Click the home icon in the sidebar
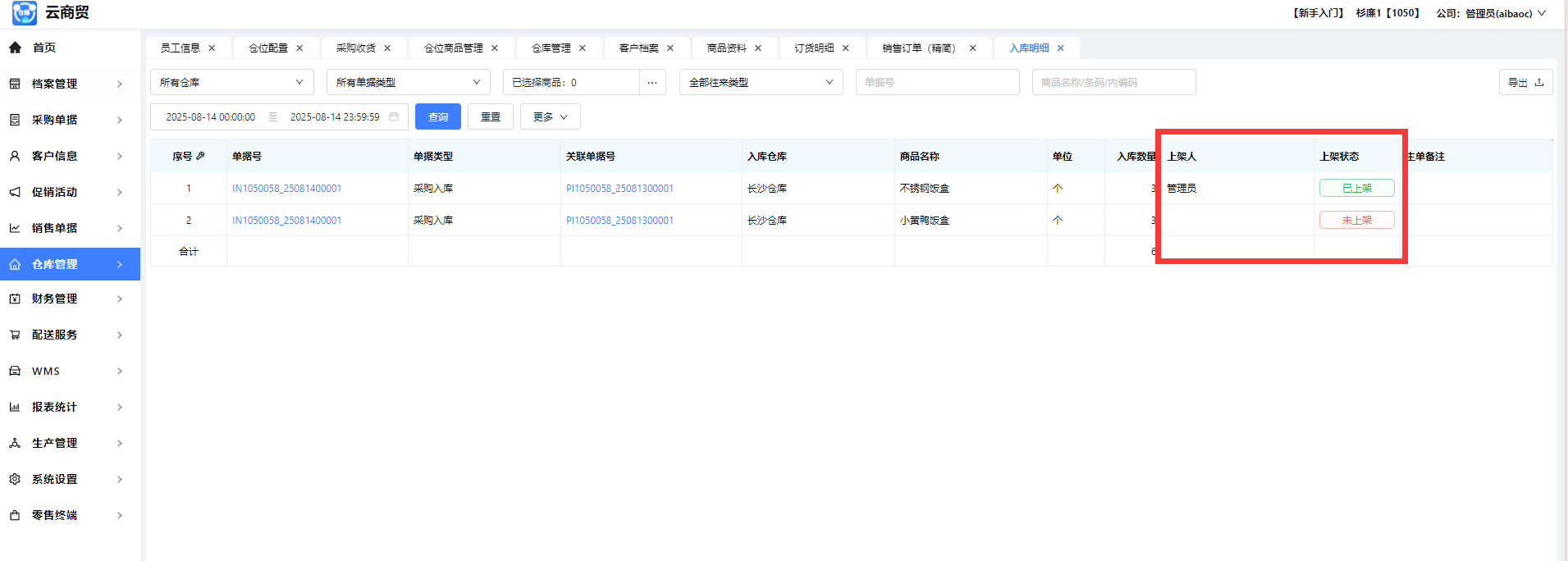The height and width of the screenshot is (561, 1568). (x=15, y=48)
